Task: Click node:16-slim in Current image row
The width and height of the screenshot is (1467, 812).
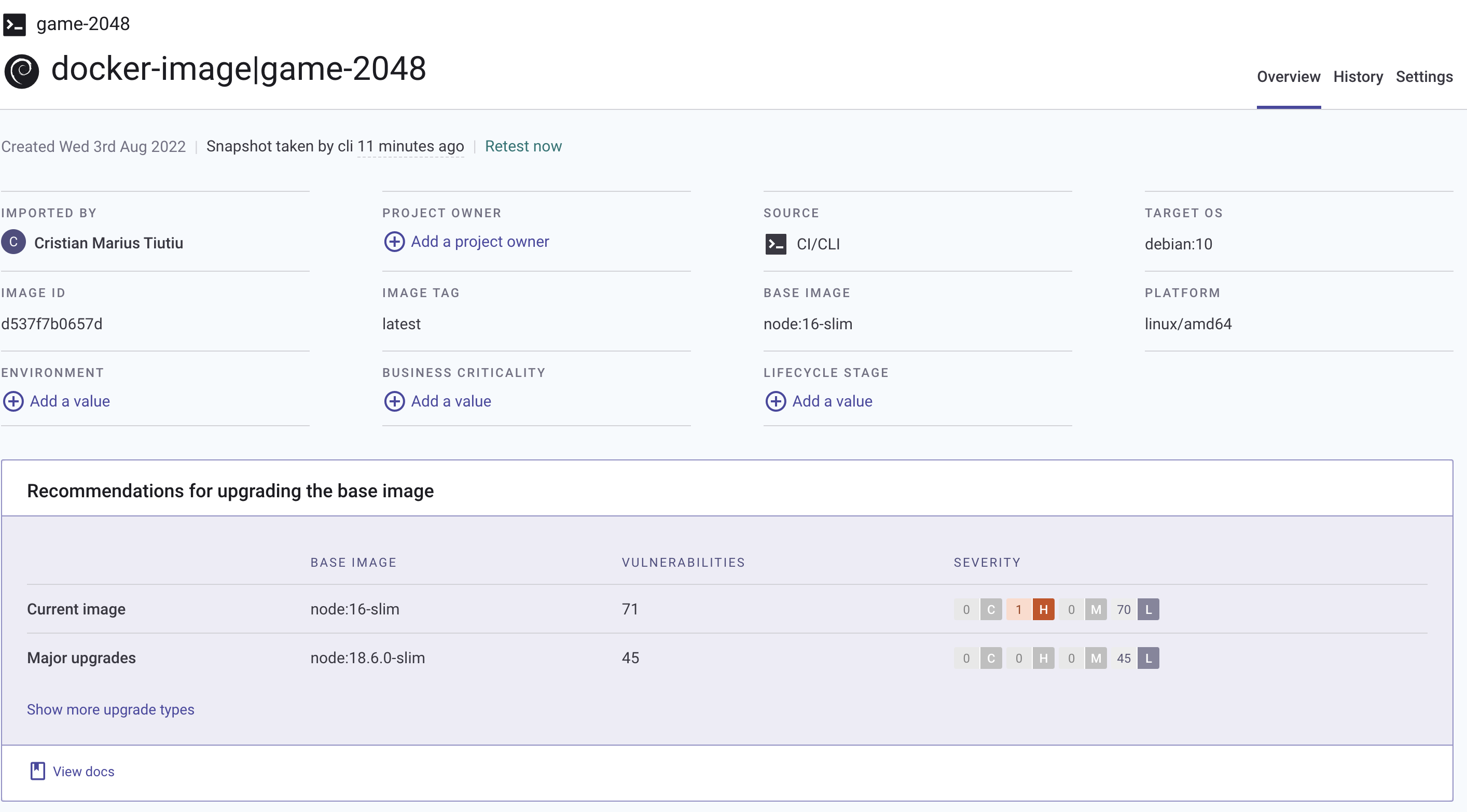Action: [x=354, y=609]
